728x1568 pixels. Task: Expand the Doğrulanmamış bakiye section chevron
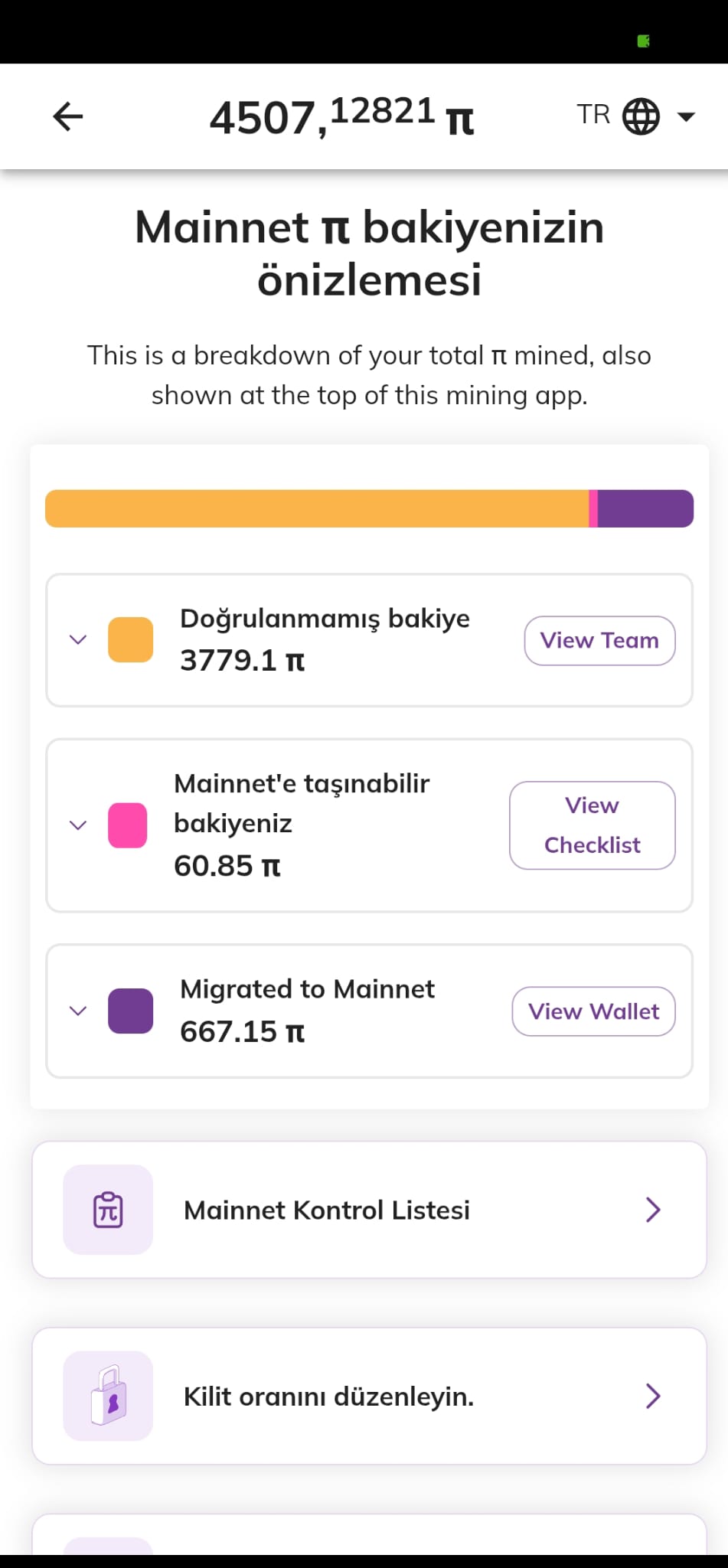pos(78,640)
